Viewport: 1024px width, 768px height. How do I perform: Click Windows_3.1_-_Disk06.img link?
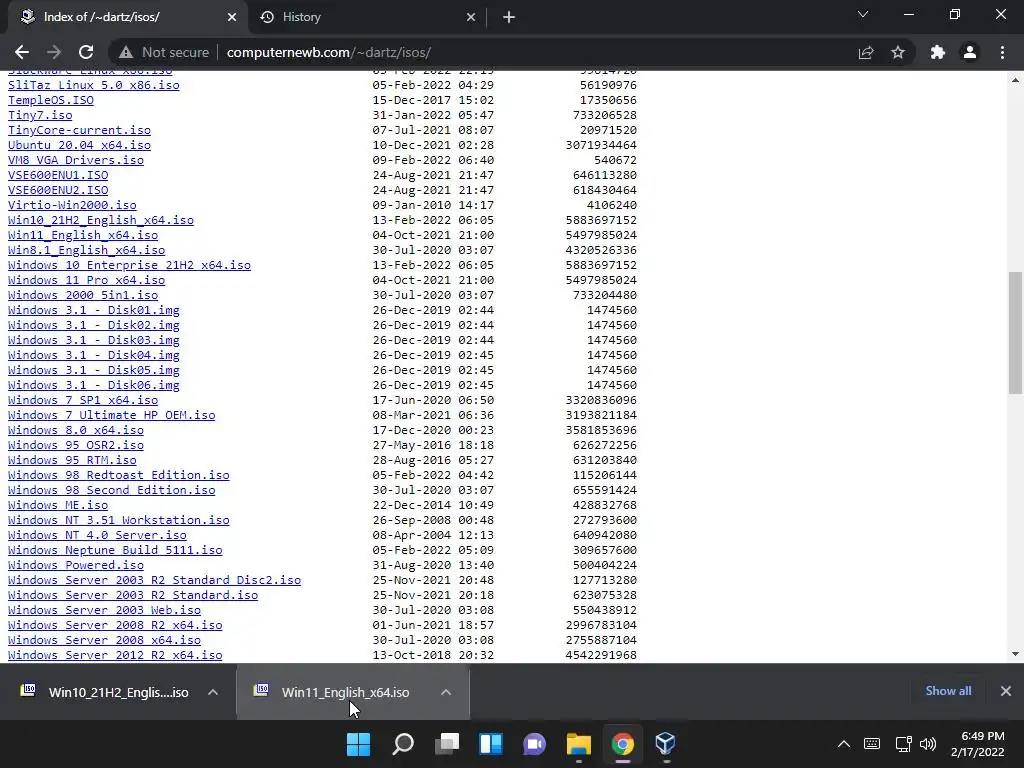click(x=93, y=385)
